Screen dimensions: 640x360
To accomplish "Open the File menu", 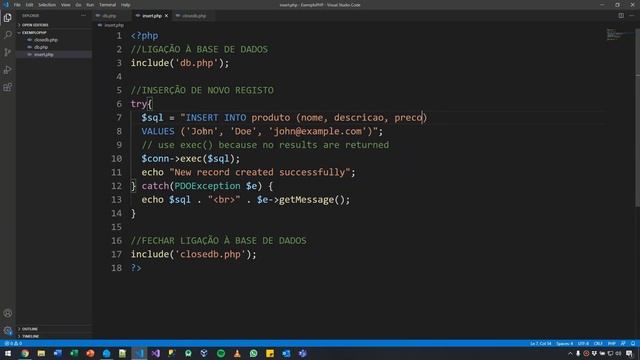I will tap(17, 5).
